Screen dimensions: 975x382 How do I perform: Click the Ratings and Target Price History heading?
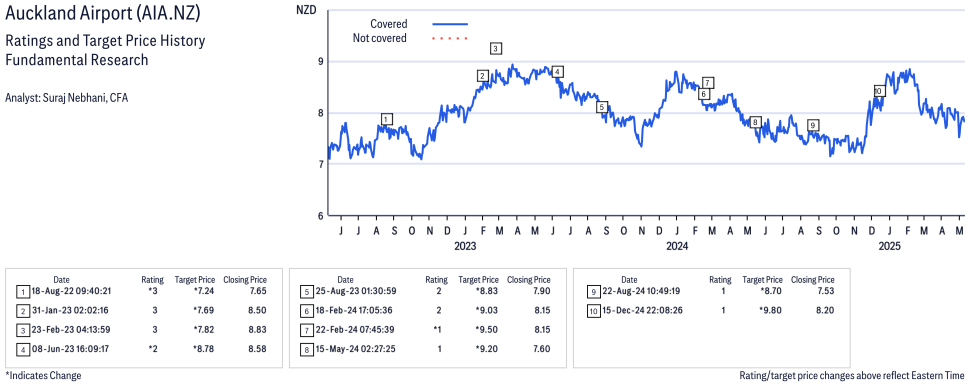(105, 42)
